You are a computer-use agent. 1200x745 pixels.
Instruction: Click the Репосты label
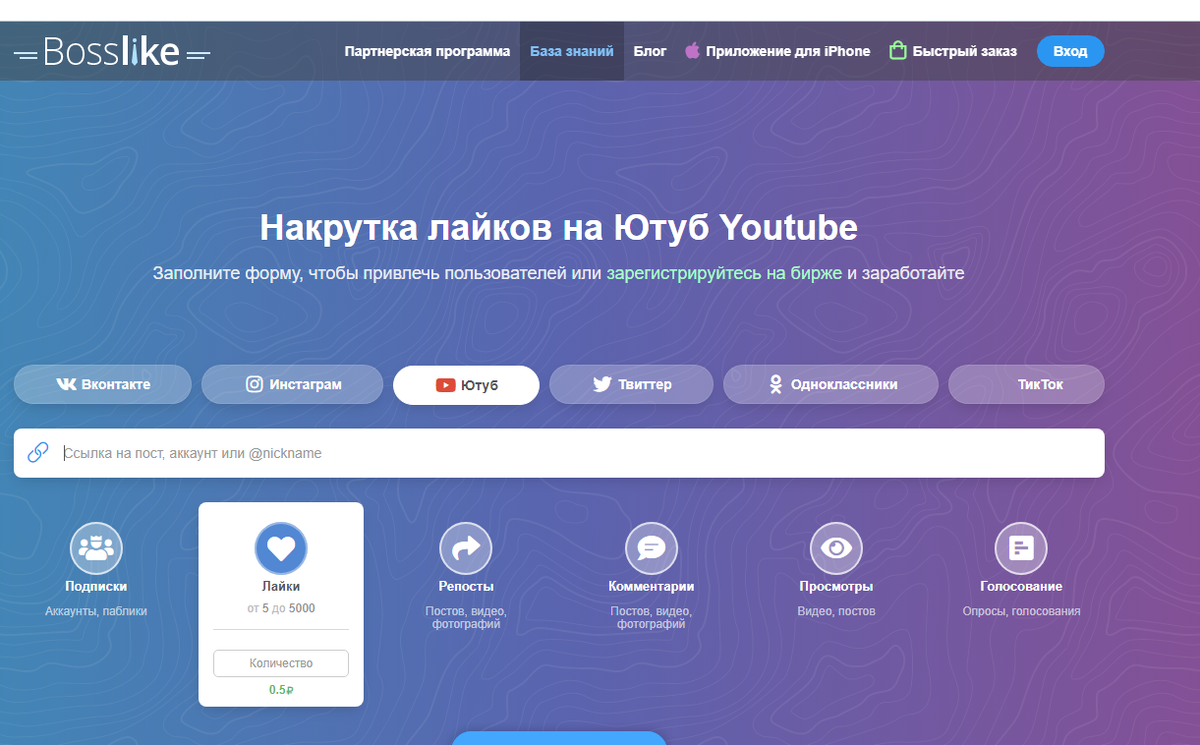(466, 587)
